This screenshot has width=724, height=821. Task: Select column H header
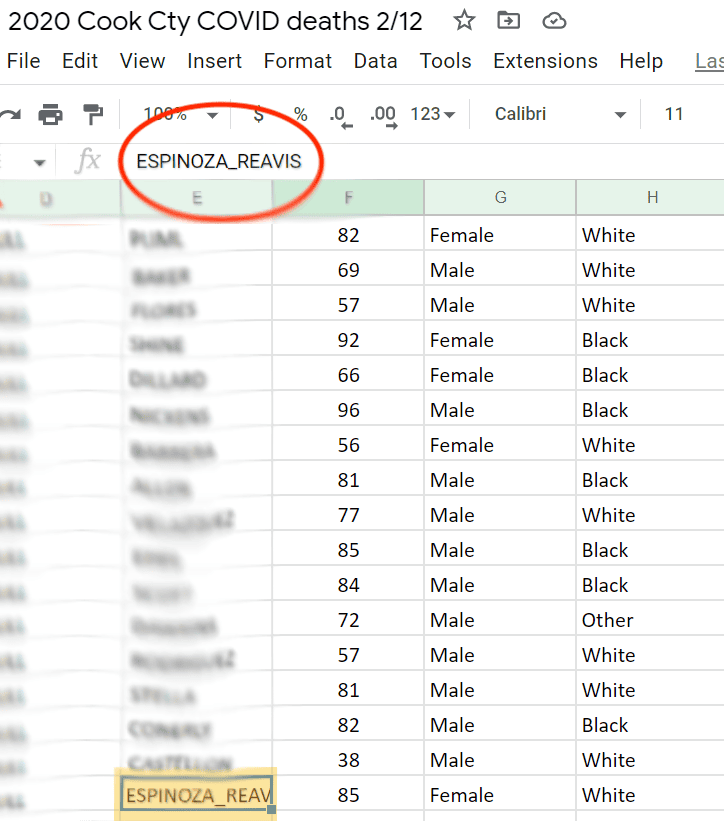650,197
